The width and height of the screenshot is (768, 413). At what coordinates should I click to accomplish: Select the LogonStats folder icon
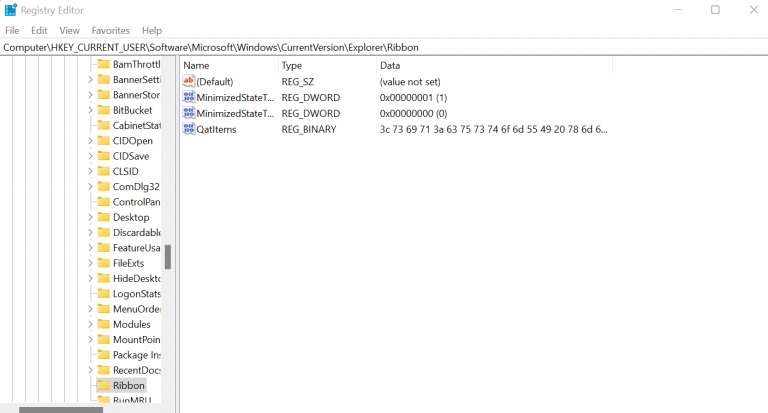103,293
